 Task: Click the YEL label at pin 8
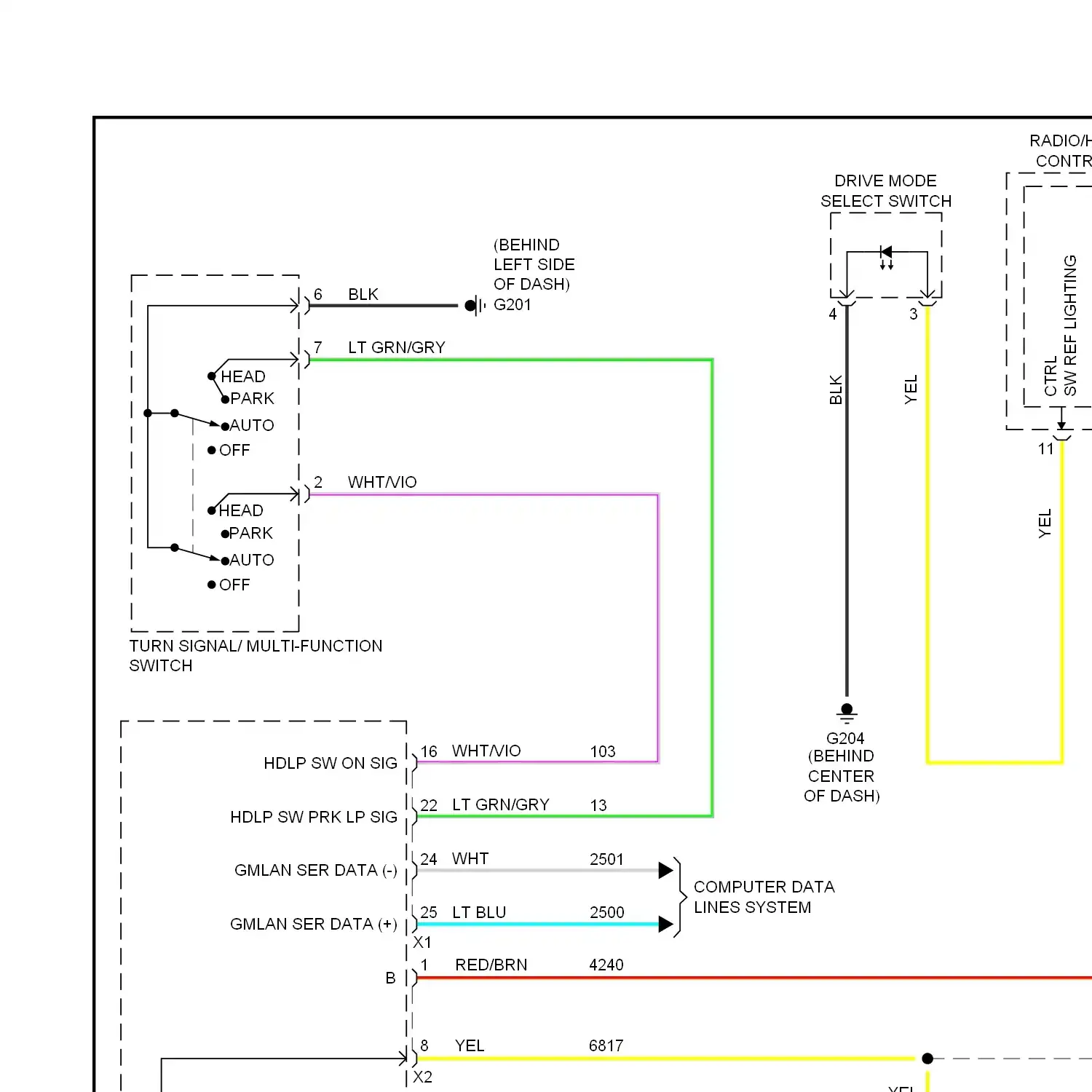470,1046
